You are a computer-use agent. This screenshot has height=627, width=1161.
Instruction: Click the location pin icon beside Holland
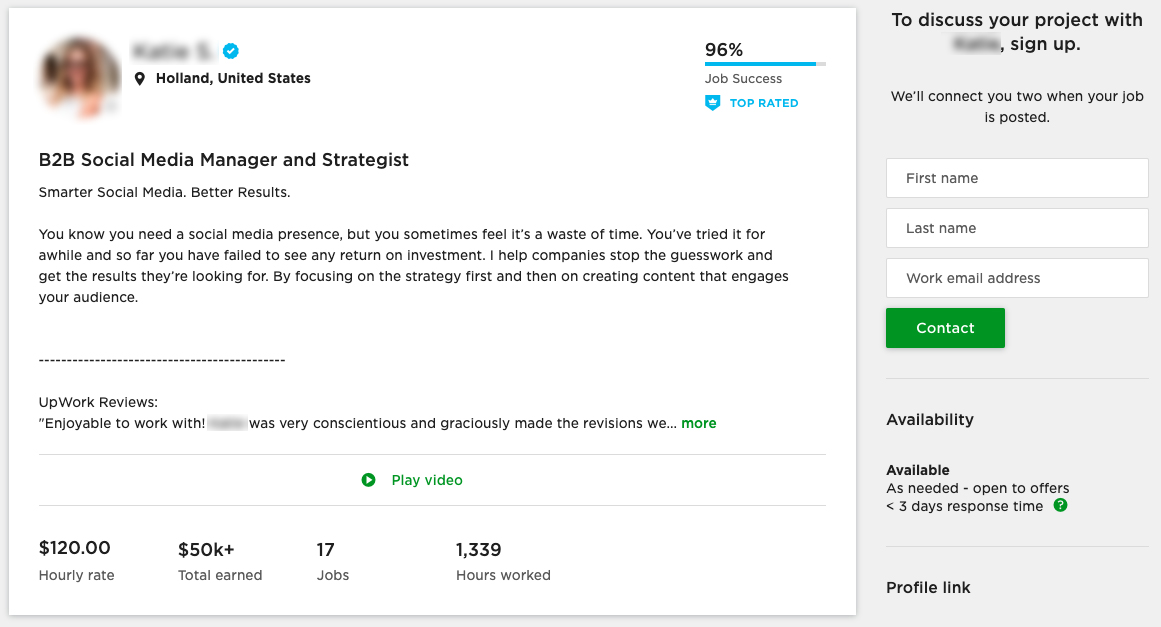141,78
